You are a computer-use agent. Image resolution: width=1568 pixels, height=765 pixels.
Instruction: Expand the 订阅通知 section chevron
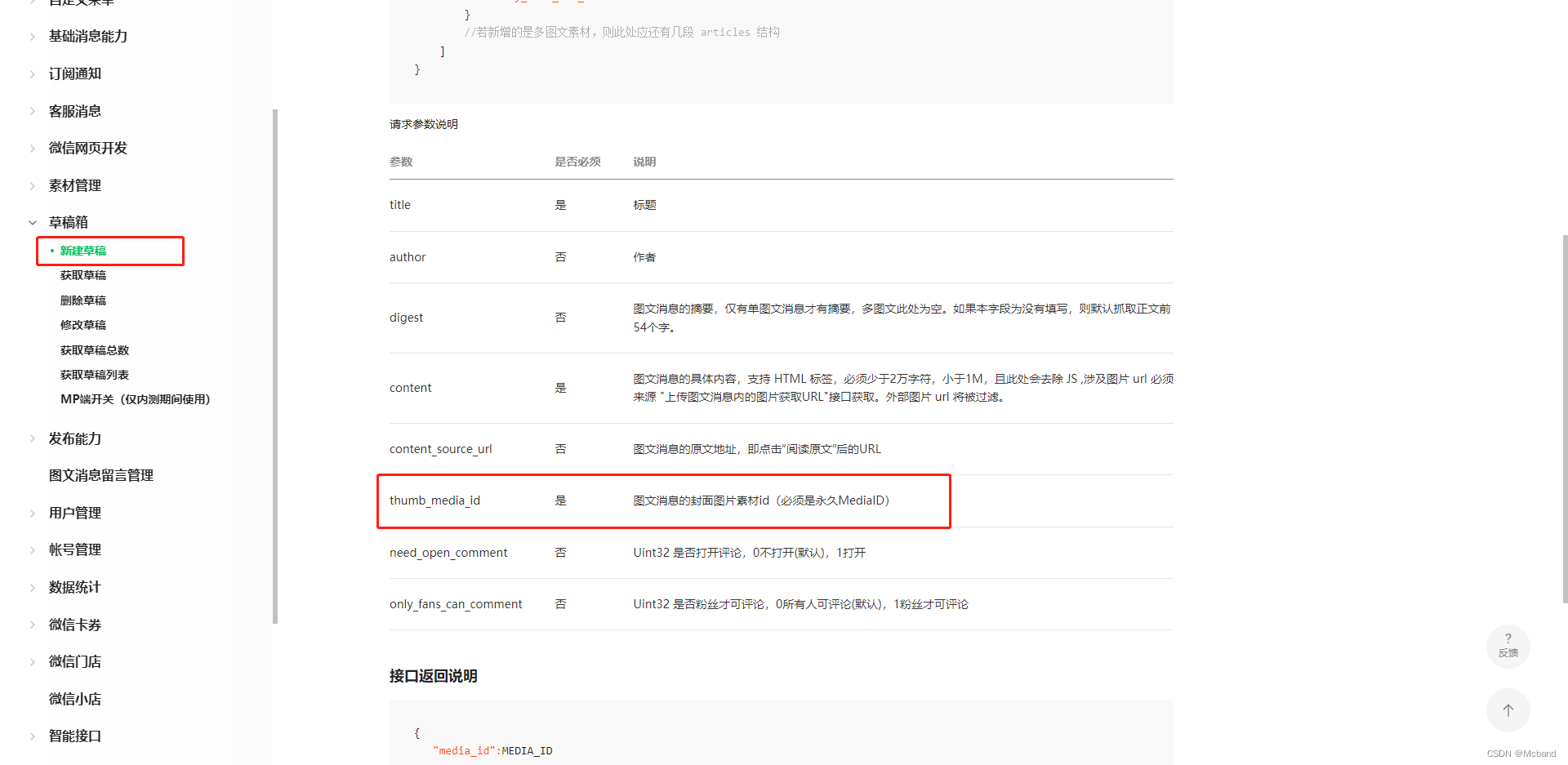click(33, 74)
